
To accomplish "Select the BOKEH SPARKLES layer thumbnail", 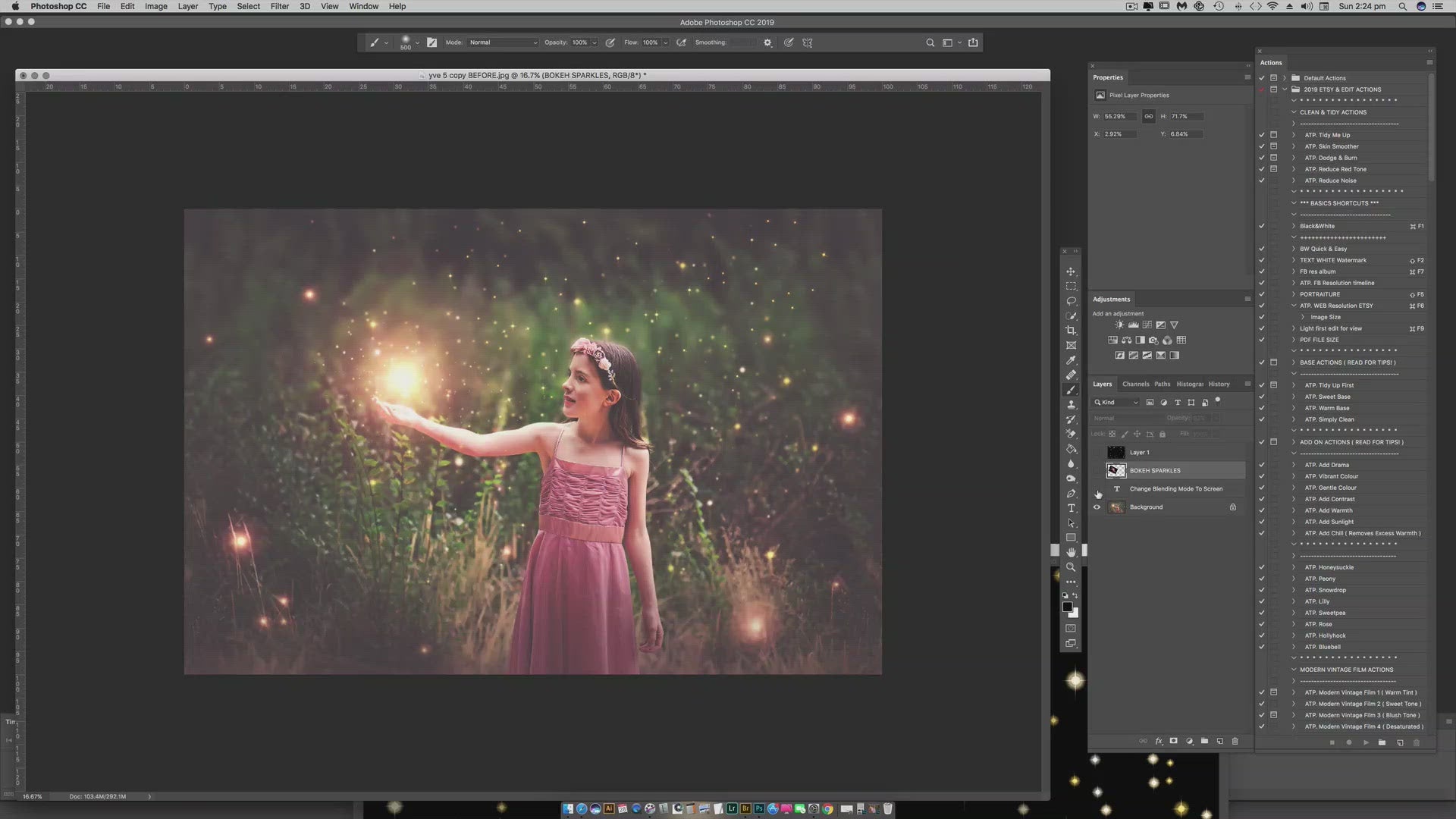I will click(x=1116, y=471).
